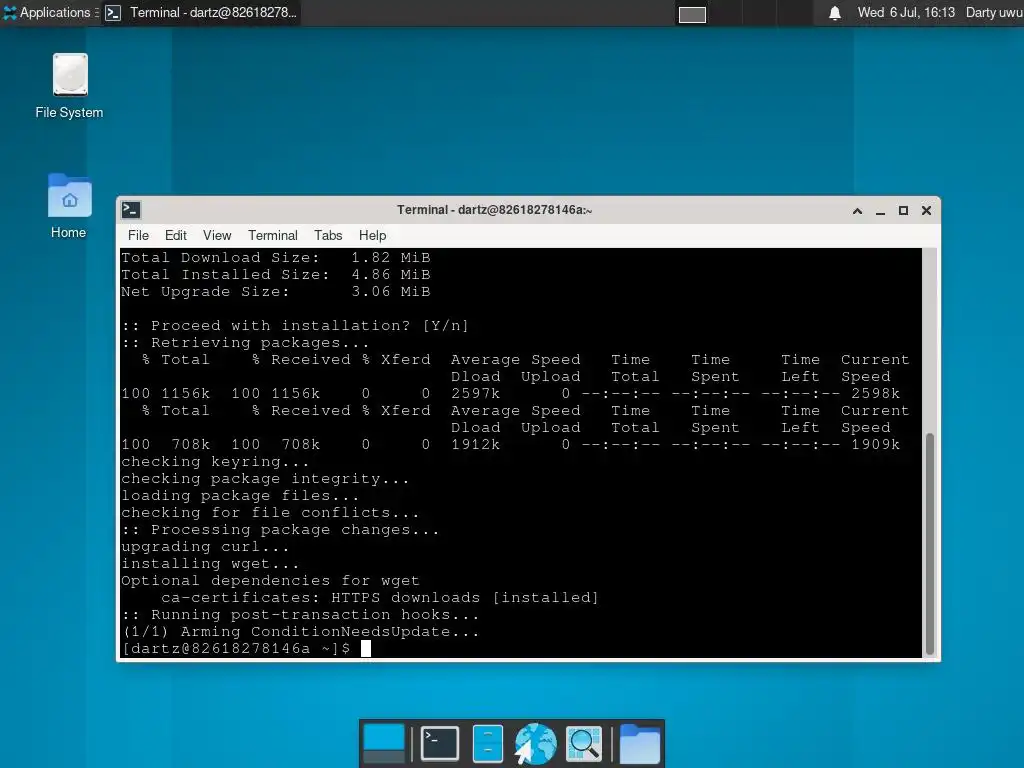The height and width of the screenshot is (768, 1024).
Task: Click the terminal icon in window title bar
Action: tap(131, 210)
